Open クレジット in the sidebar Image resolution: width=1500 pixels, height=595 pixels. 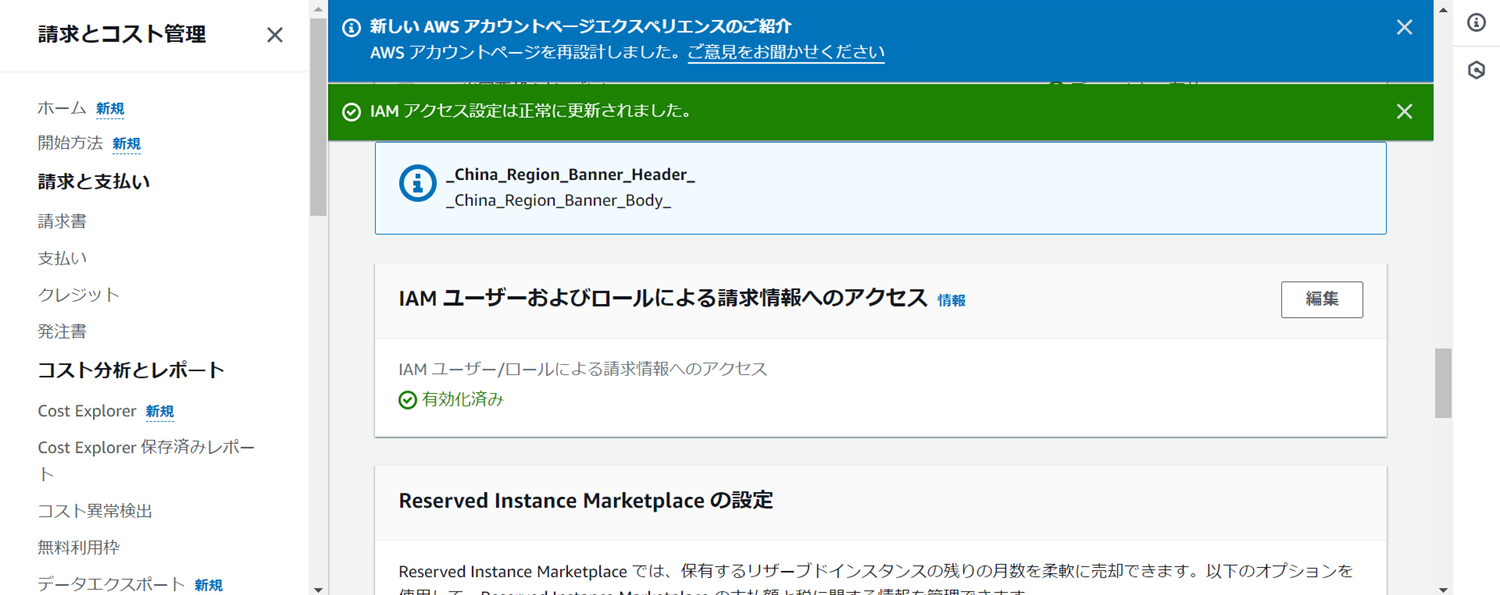click(x=79, y=295)
